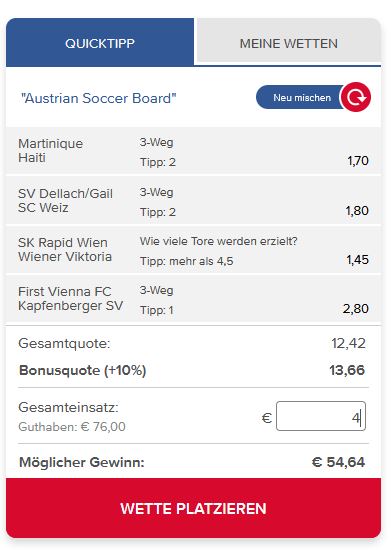This screenshot has width=391, height=550.
Task: Click the Bonusquote (+10%) label
Action: [82, 370]
